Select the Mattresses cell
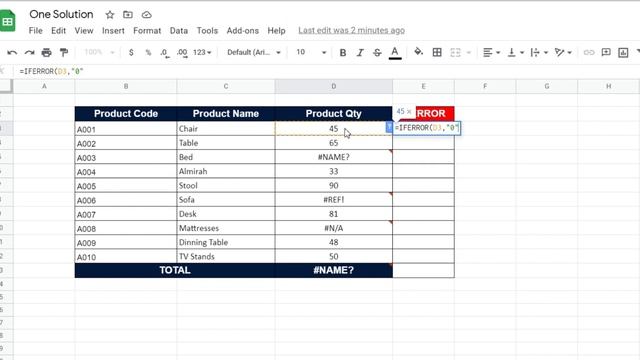This screenshot has width=640, height=360. click(x=226, y=228)
